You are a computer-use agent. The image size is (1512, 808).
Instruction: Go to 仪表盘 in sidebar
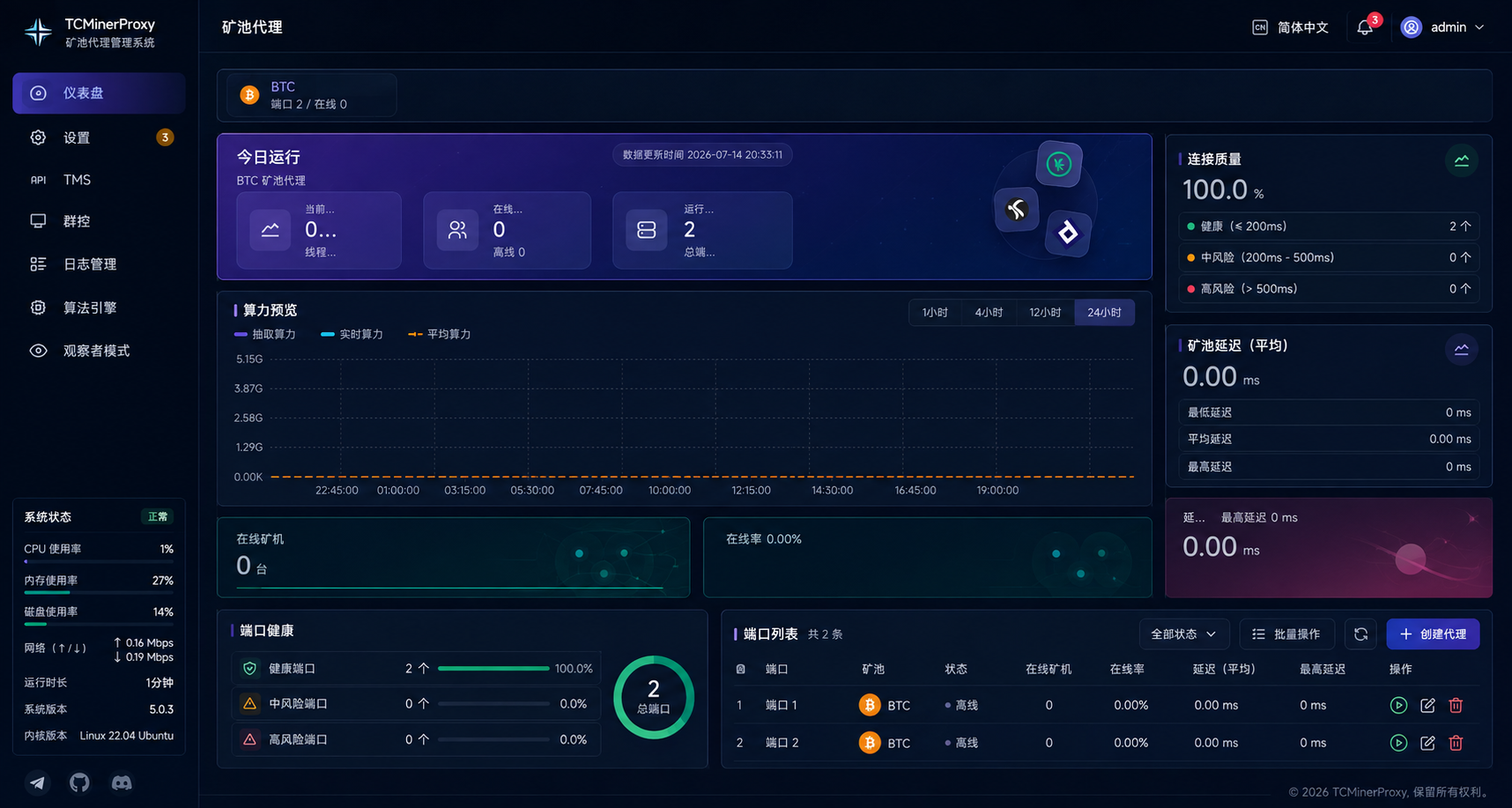[99, 93]
